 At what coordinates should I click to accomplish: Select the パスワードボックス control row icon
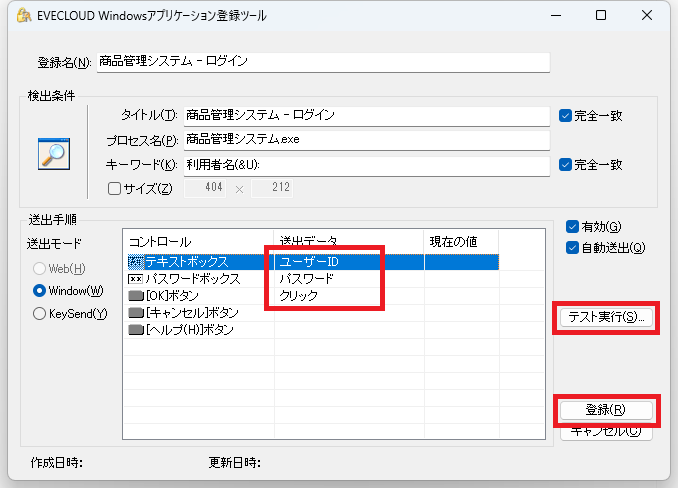click(x=136, y=279)
